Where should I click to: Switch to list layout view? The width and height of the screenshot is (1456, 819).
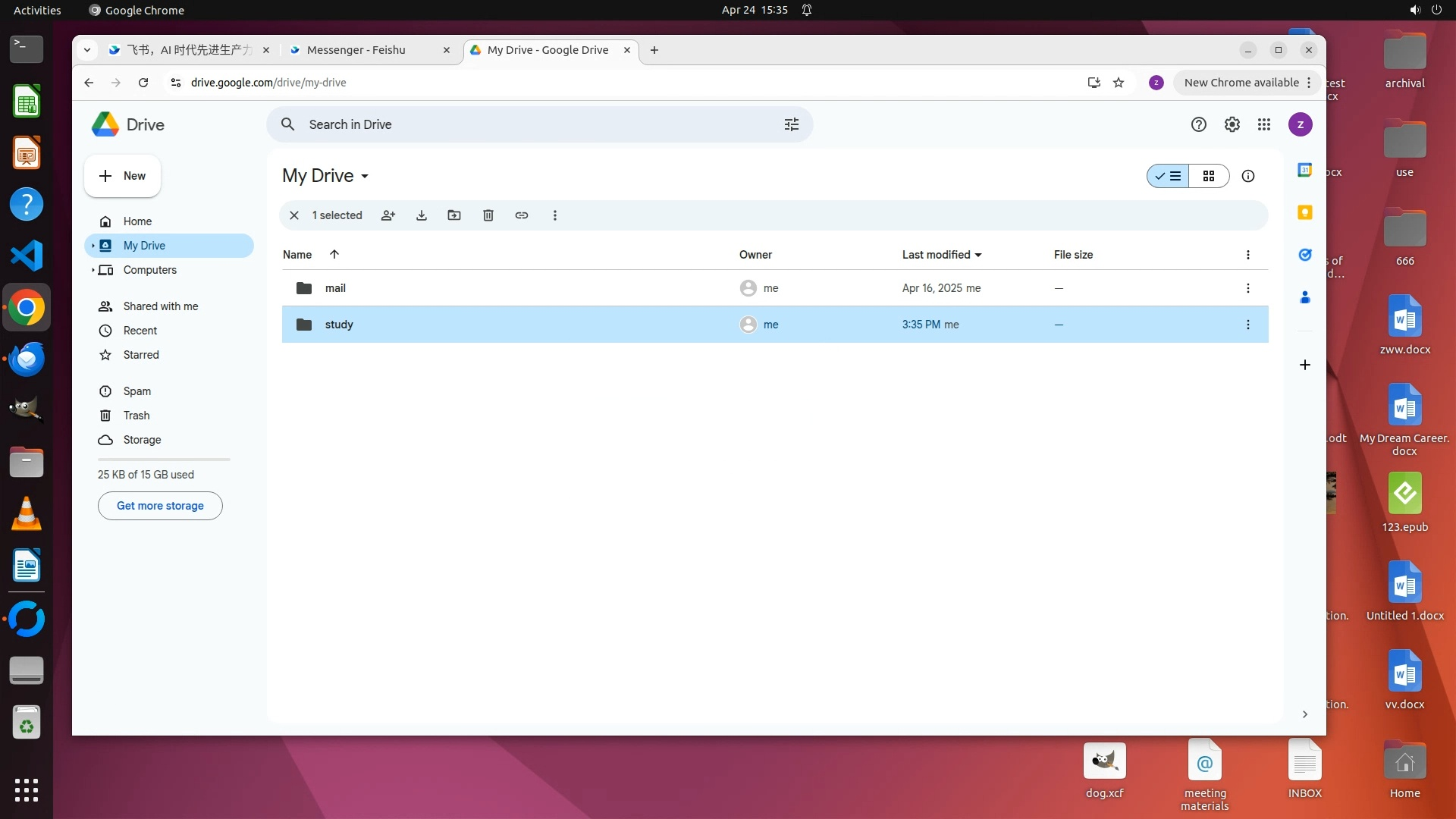(1168, 176)
